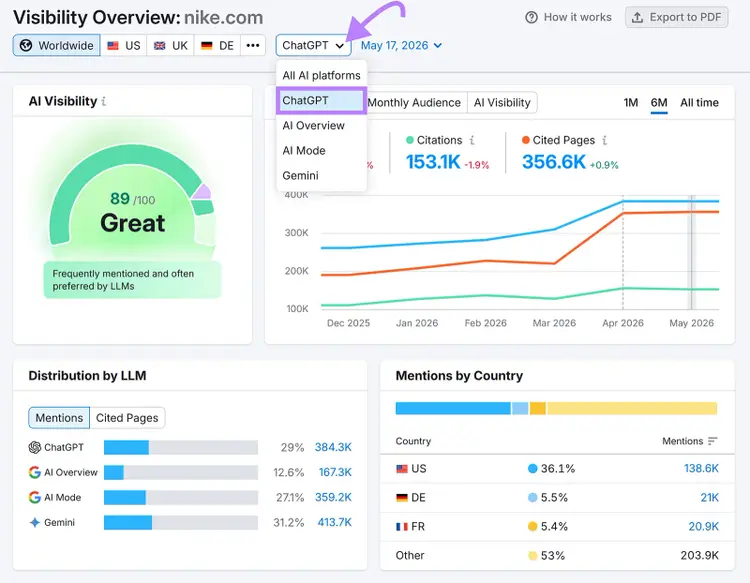Click the pale yellow Other segment of country bar
750x583 pixels.
[x=632, y=408]
